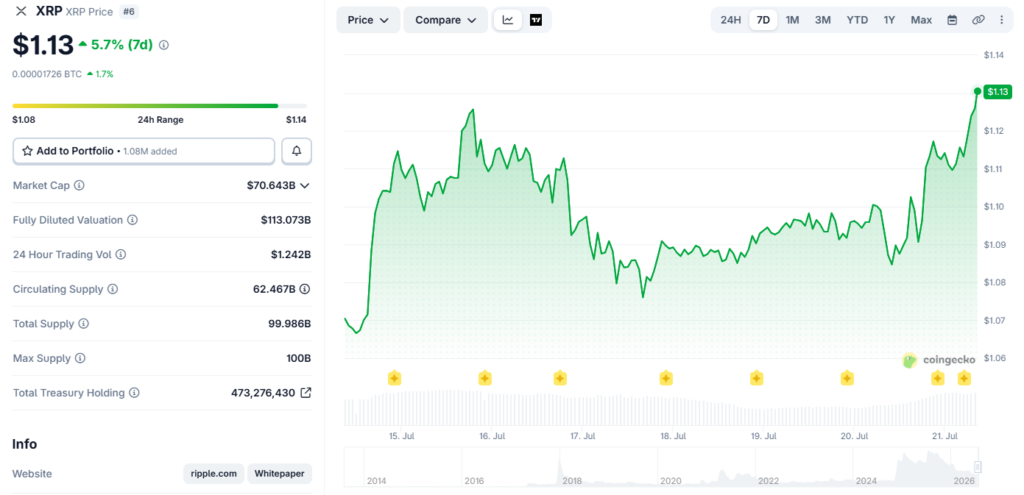Select the 24H time range
Screen dimensions: 1024x495
click(x=731, y=20)
